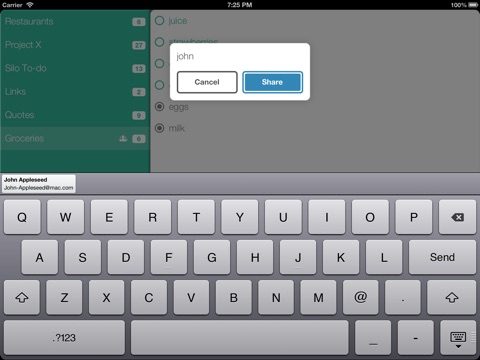Open the Links list
The height and width of the screenshot is (360, 480).
click(x=75, y=92)
